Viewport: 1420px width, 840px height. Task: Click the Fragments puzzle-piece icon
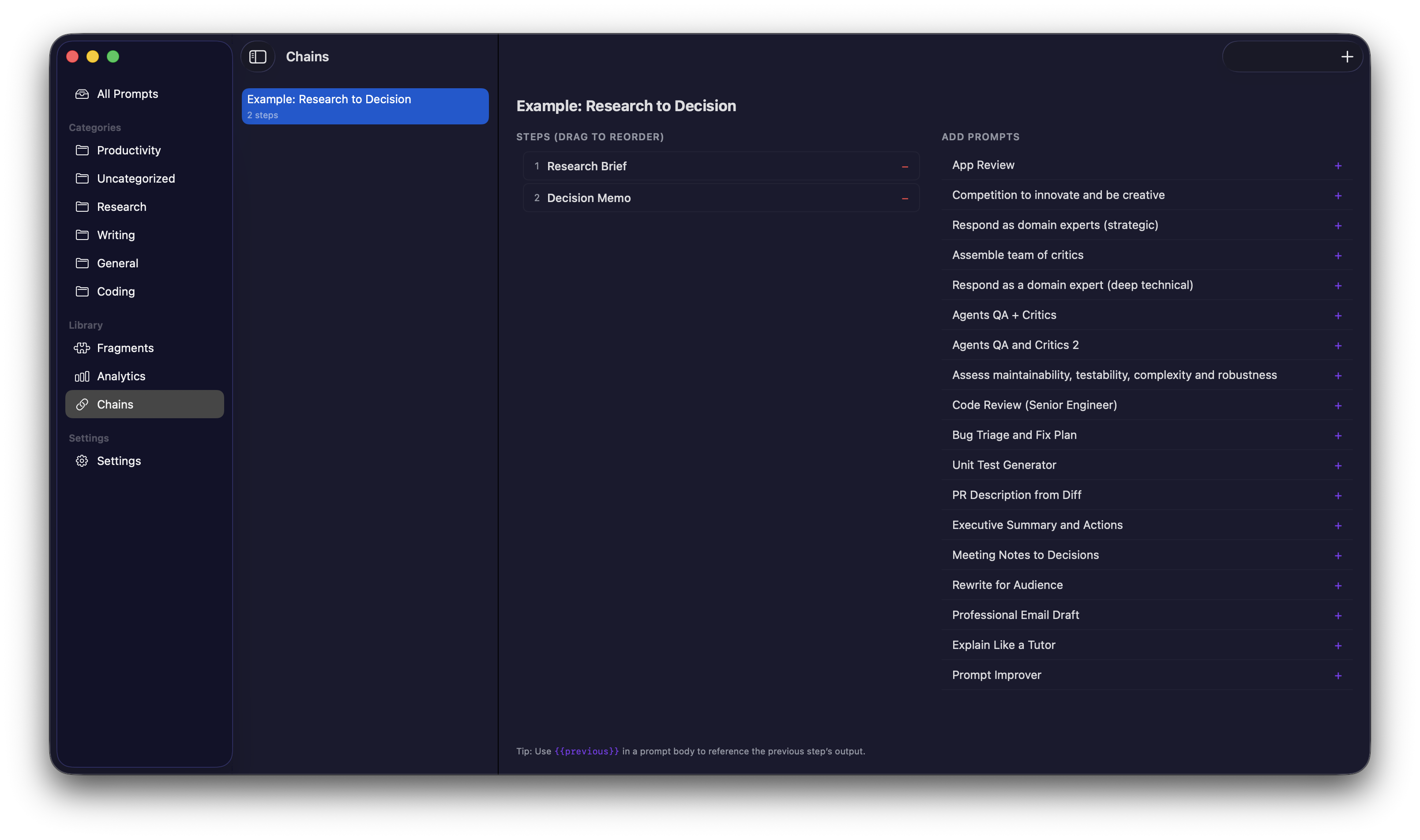pos(82,348)
